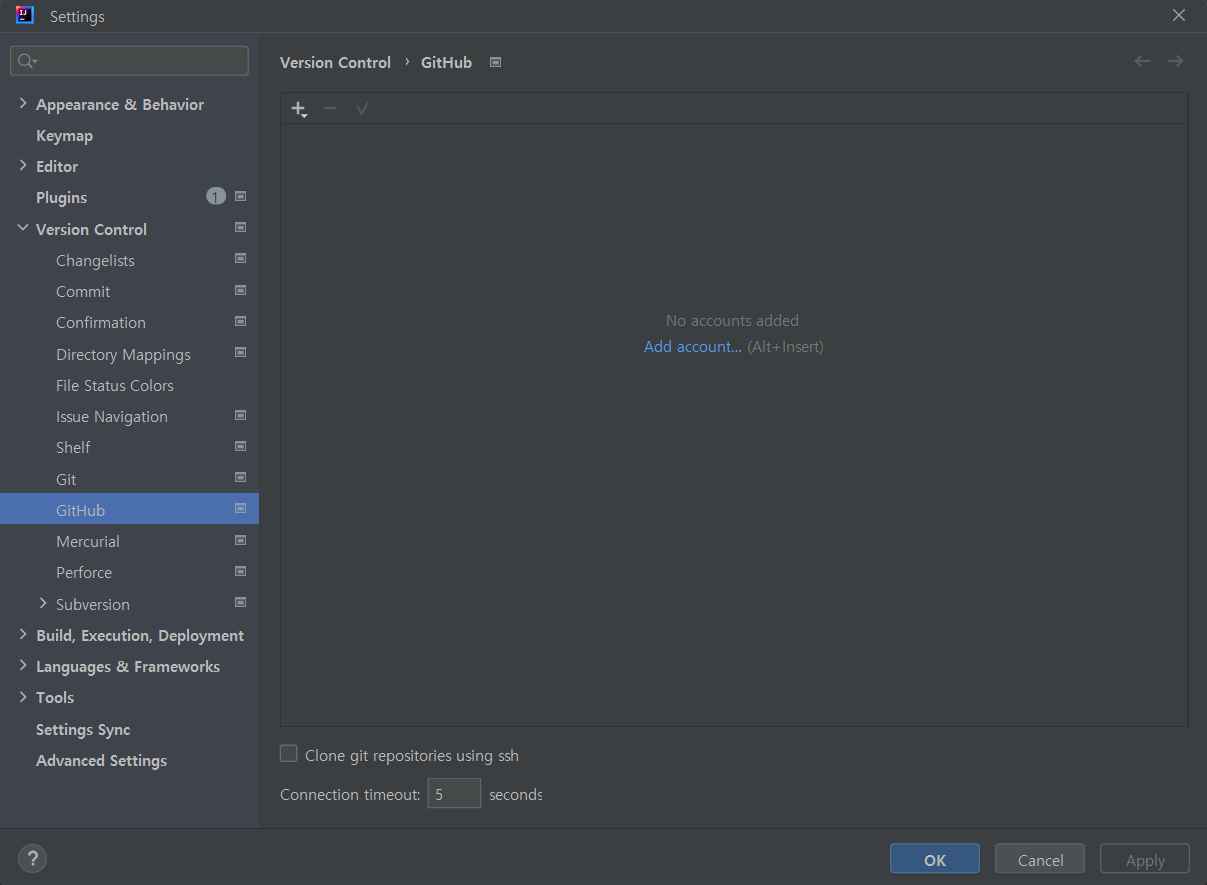Expand Appearance & Behavior section
The width and height of the screenshot is (1207, 885).
click(x=23, y=104)
